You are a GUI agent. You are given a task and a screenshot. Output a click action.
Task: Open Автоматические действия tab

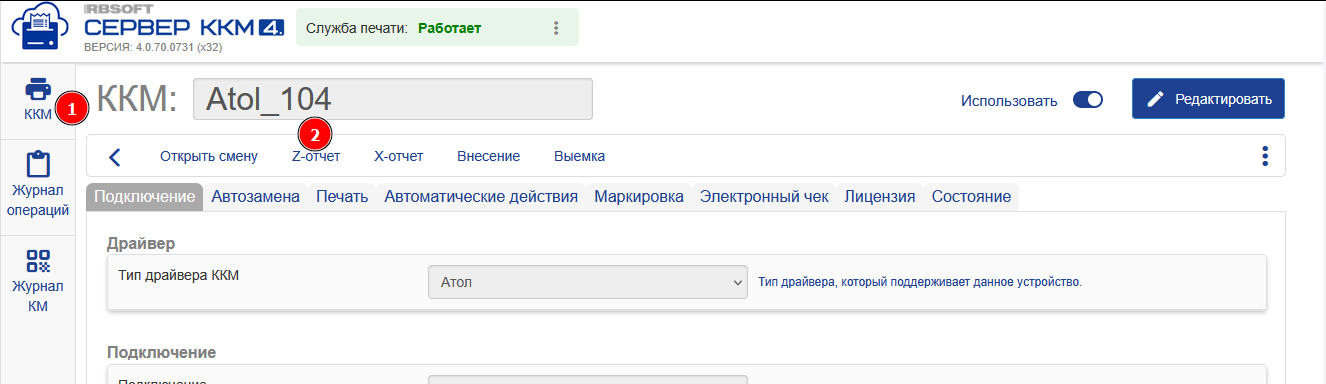481,197
